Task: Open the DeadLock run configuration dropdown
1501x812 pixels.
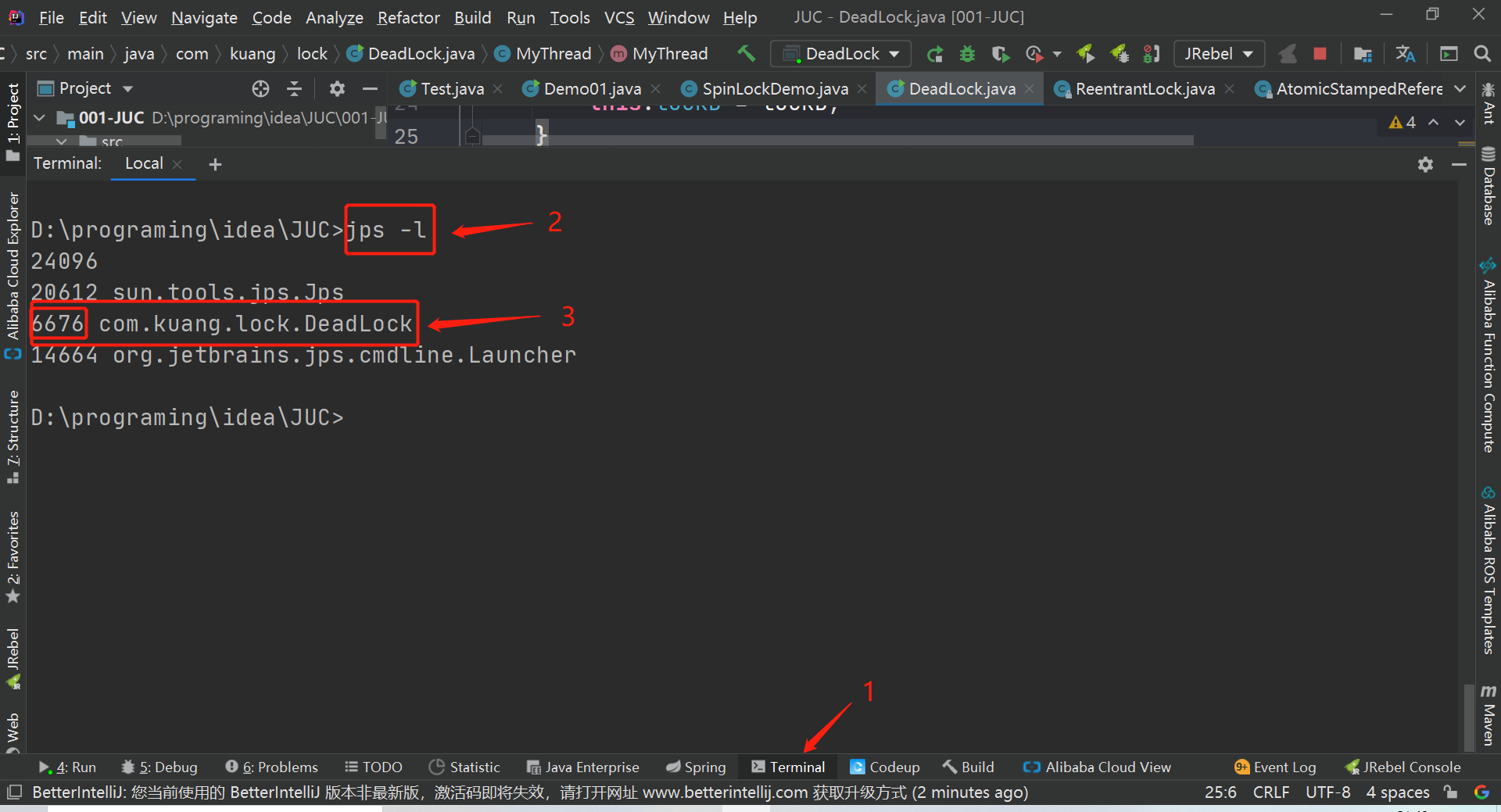Action: pos(841,54)
